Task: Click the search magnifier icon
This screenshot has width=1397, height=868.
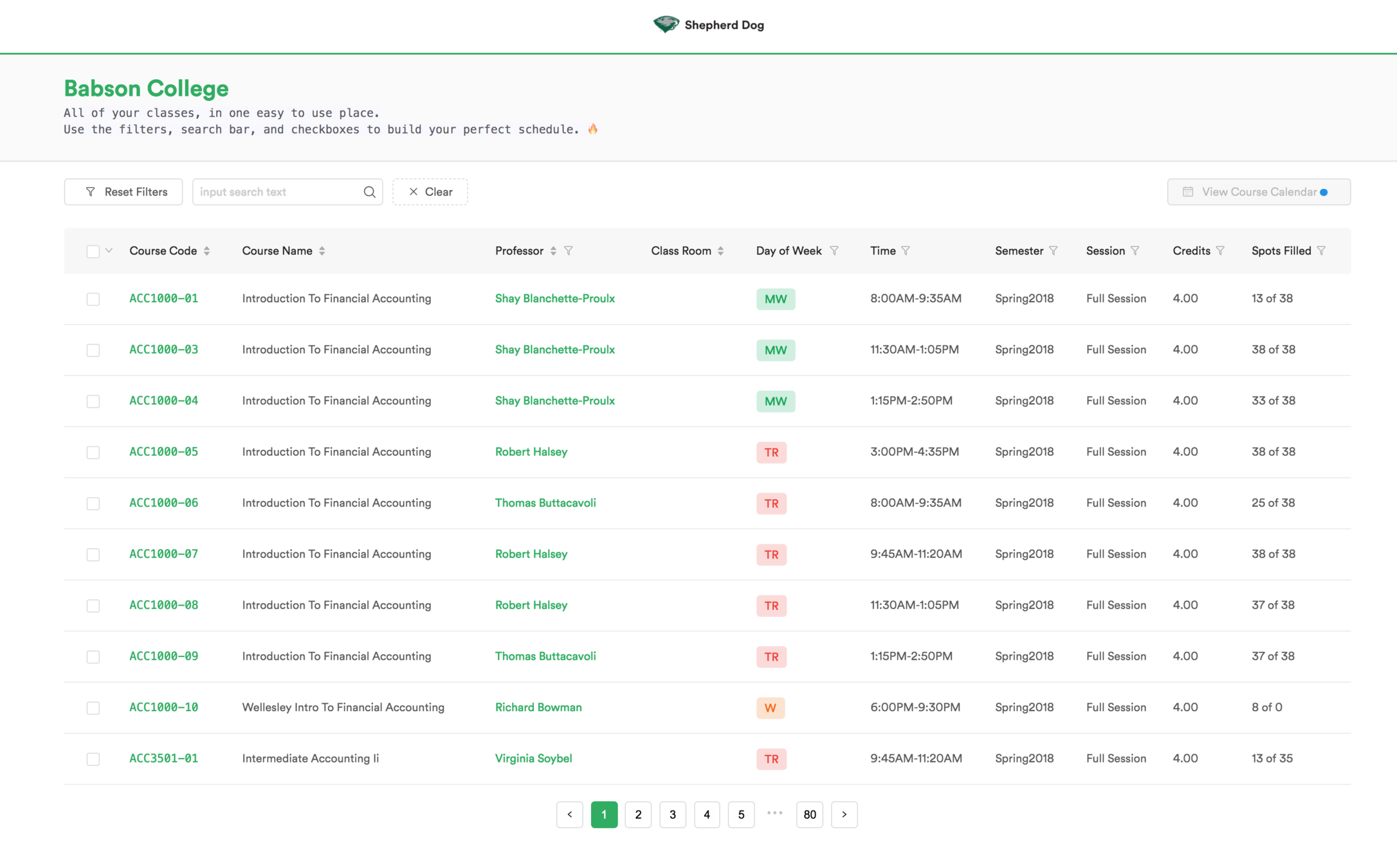Action: click(x=369, y=192)
